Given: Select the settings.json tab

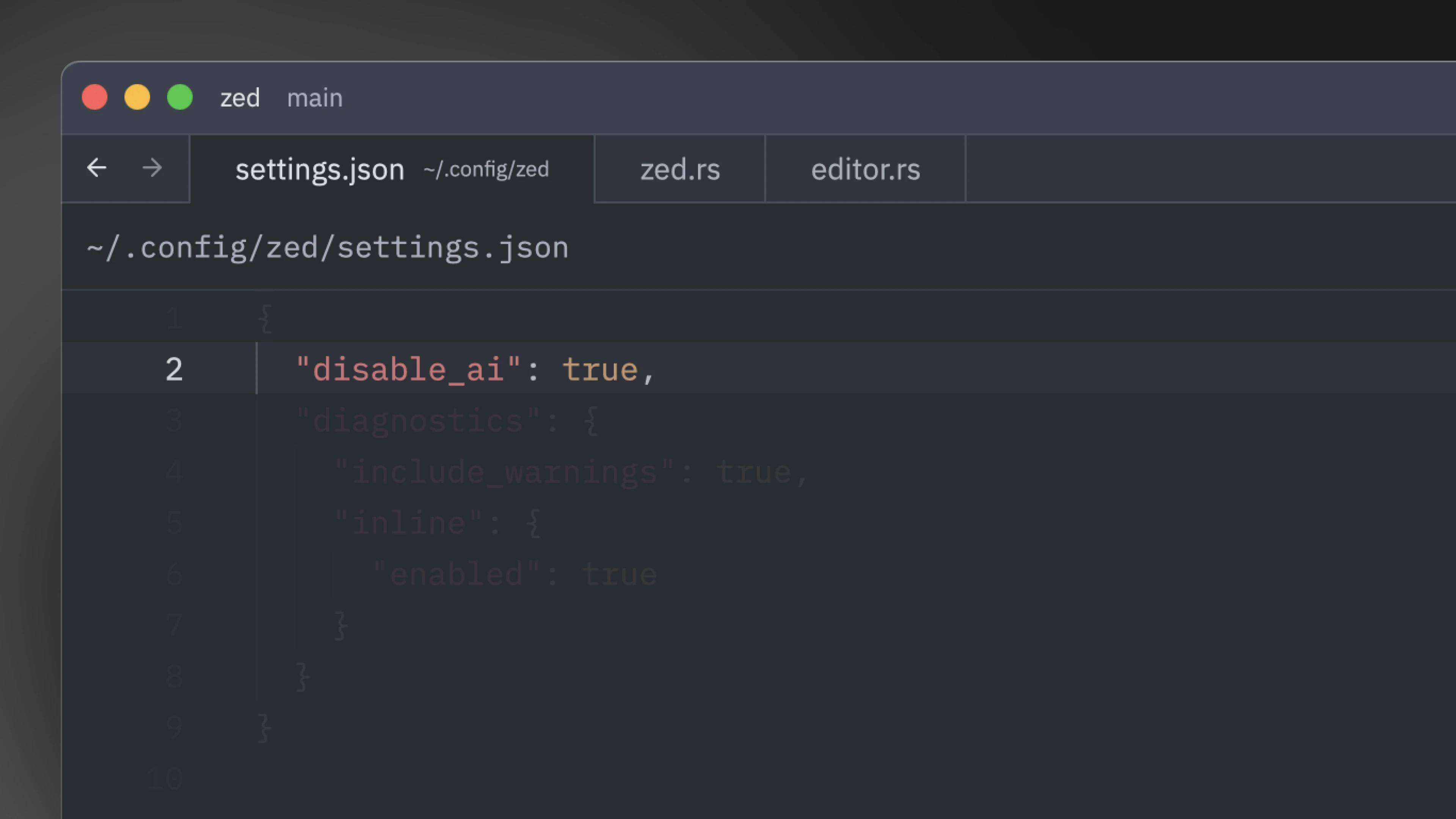Looking at the screenshot, I should pos(320,169).
